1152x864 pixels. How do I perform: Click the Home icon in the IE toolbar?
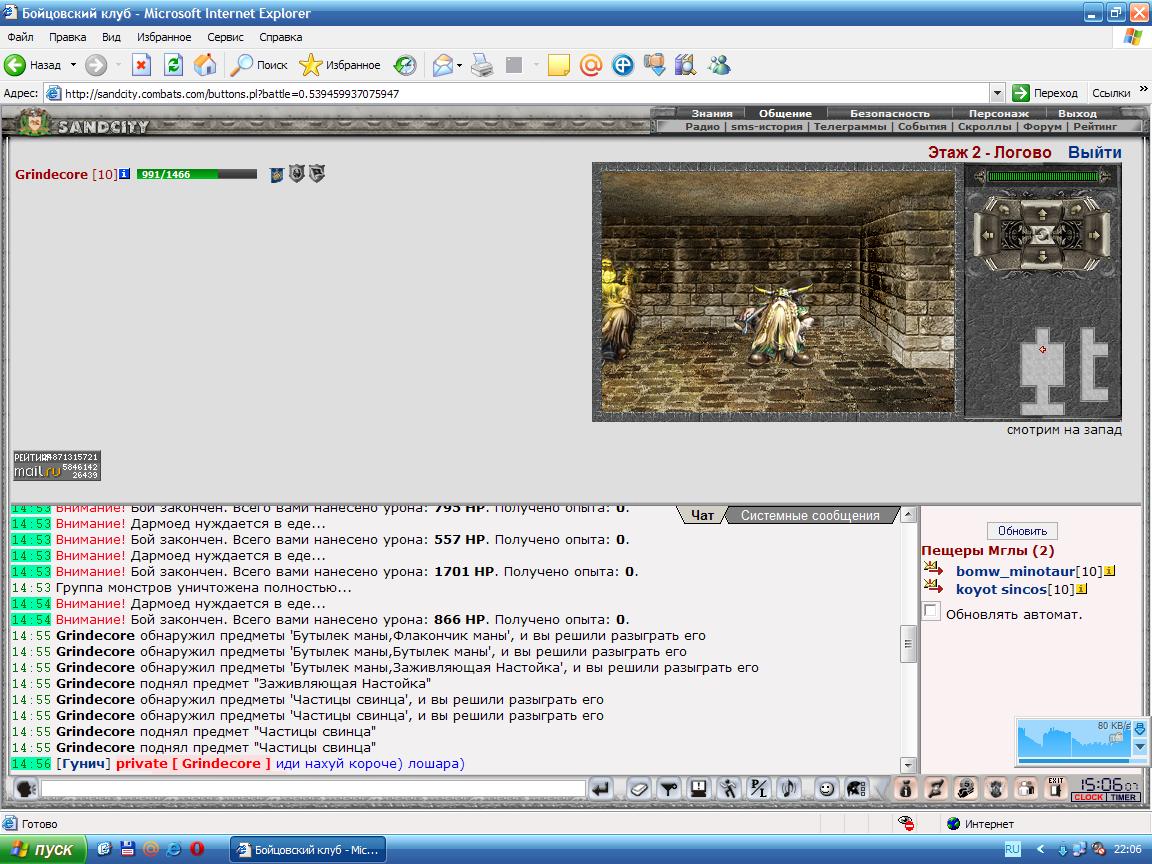tap(205, 65)
